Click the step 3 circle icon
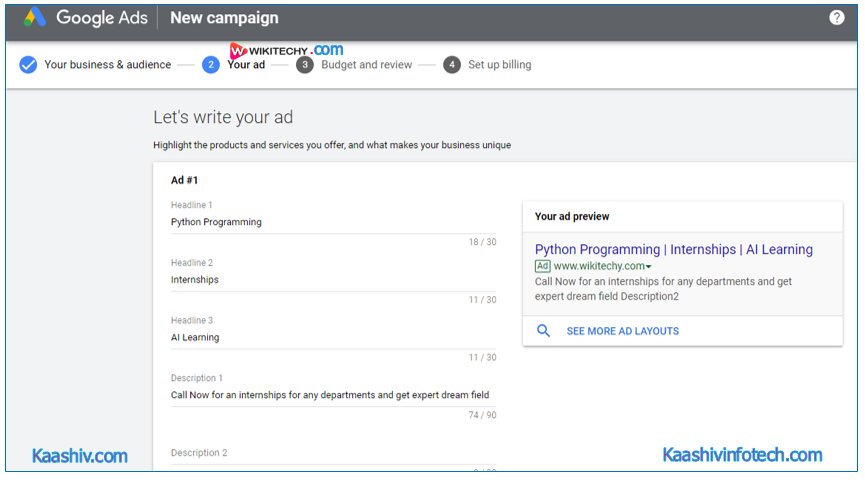865x480 pixels. pos(305,65)
